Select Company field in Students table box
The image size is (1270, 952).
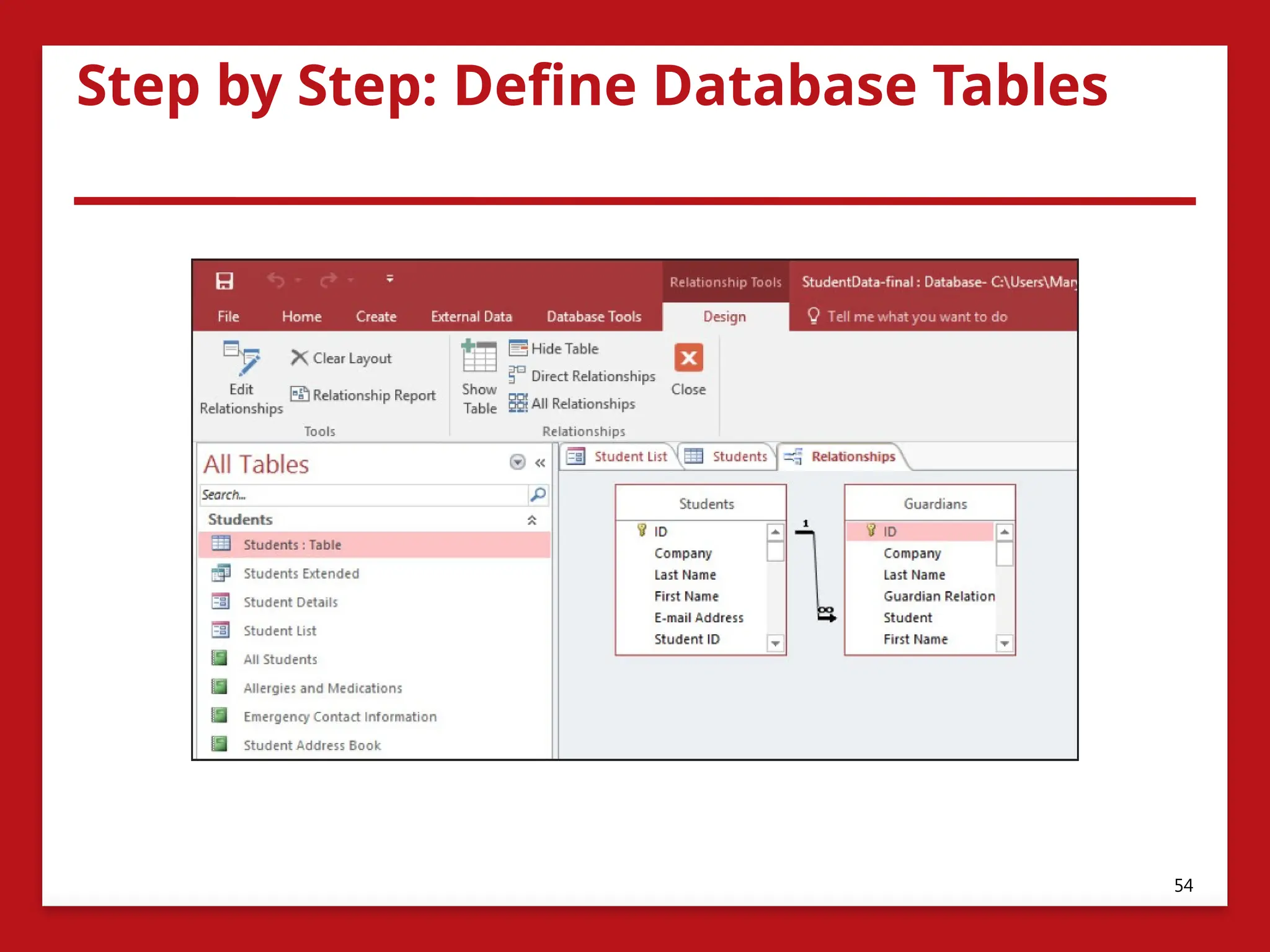coord(683,553)
